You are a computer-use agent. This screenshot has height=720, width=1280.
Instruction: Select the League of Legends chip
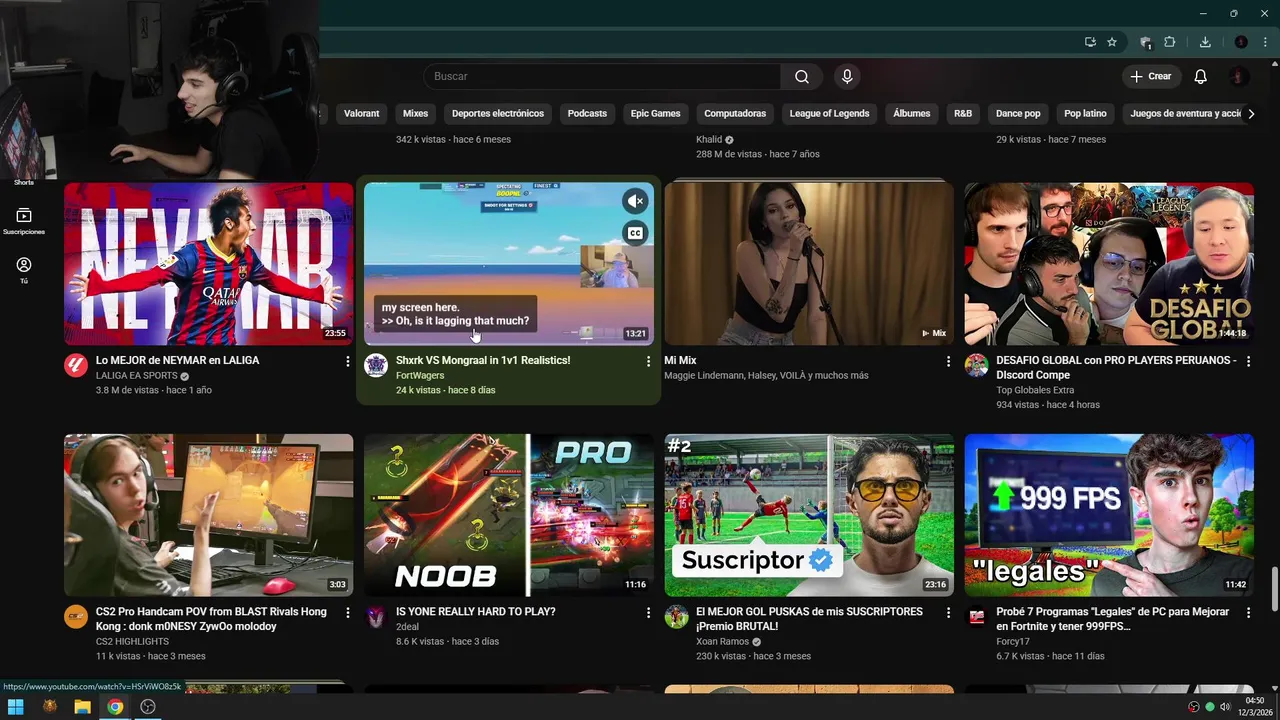(x=829, y=114)
